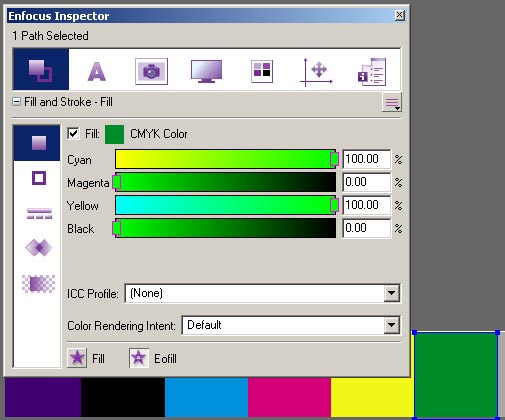Open the Position axes and arrows icon

tap(316, 72)
